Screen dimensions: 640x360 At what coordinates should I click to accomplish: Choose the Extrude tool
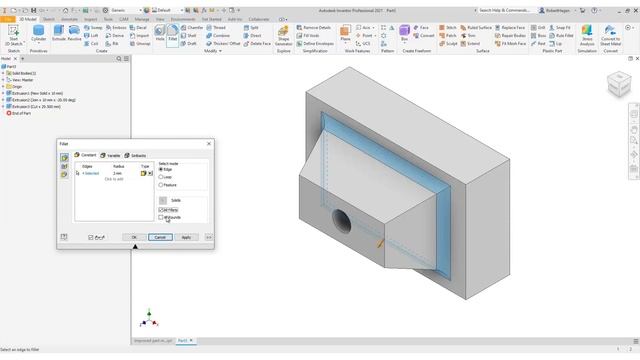[59, 33]
